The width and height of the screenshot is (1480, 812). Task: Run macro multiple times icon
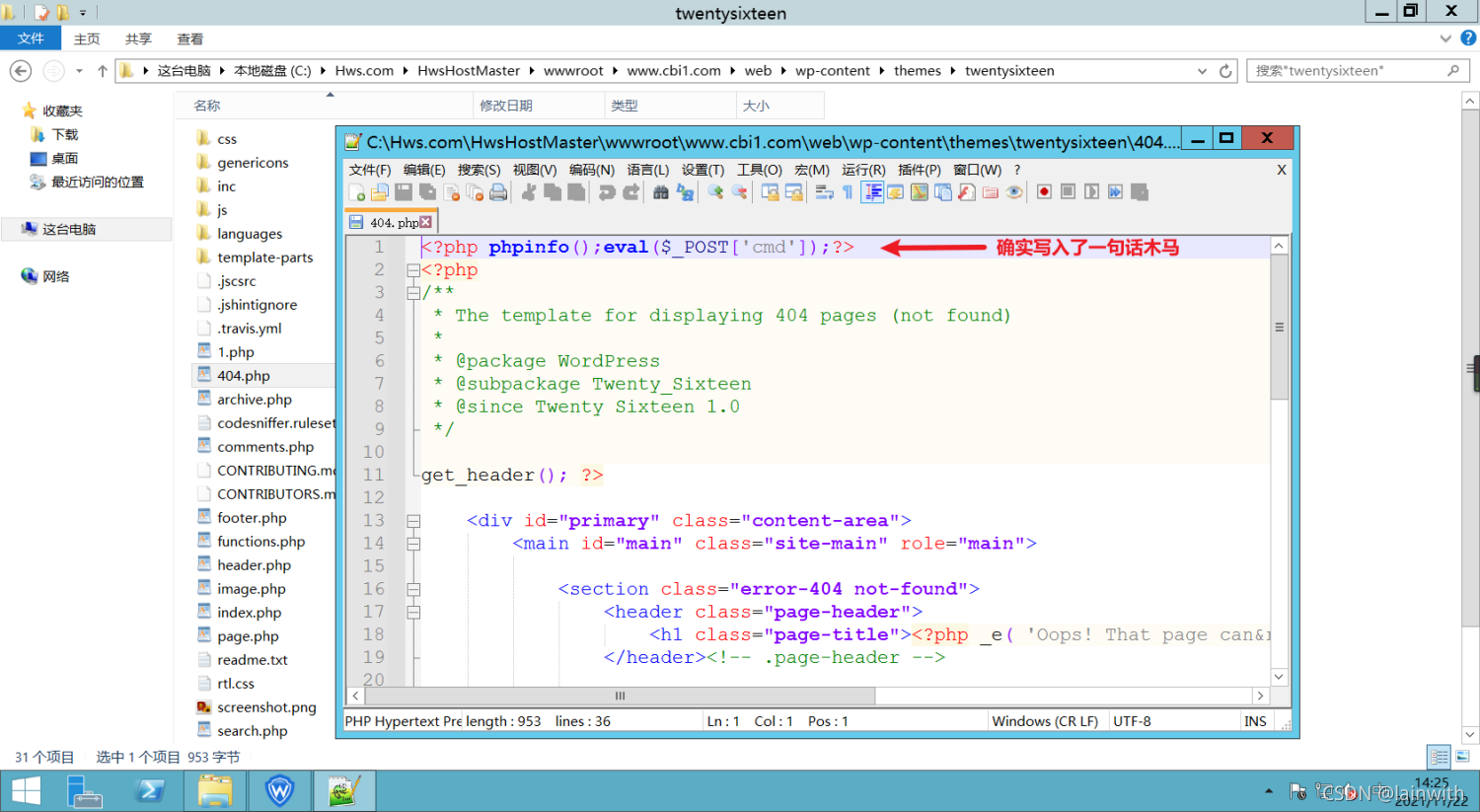tap(1116, 192)
